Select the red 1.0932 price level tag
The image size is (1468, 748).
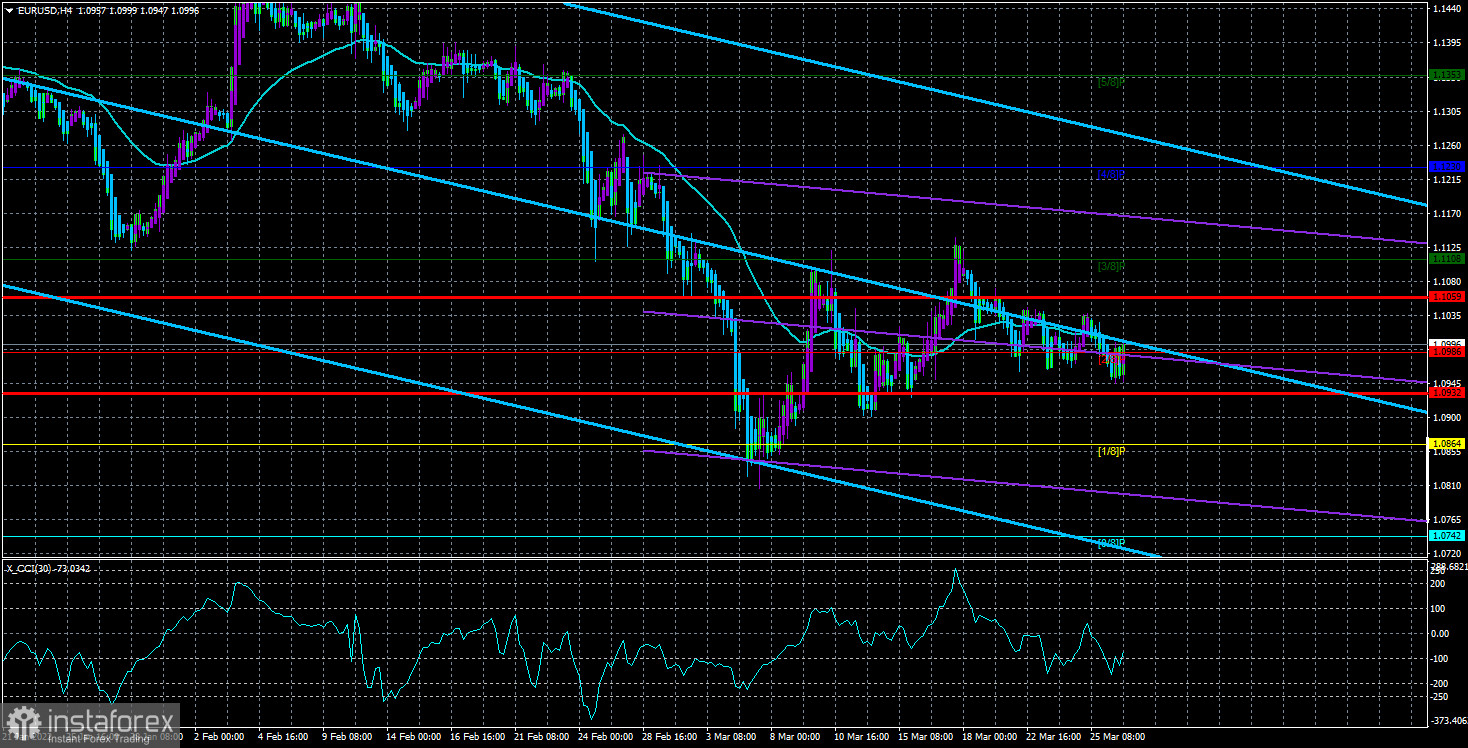coord(1445,393)
